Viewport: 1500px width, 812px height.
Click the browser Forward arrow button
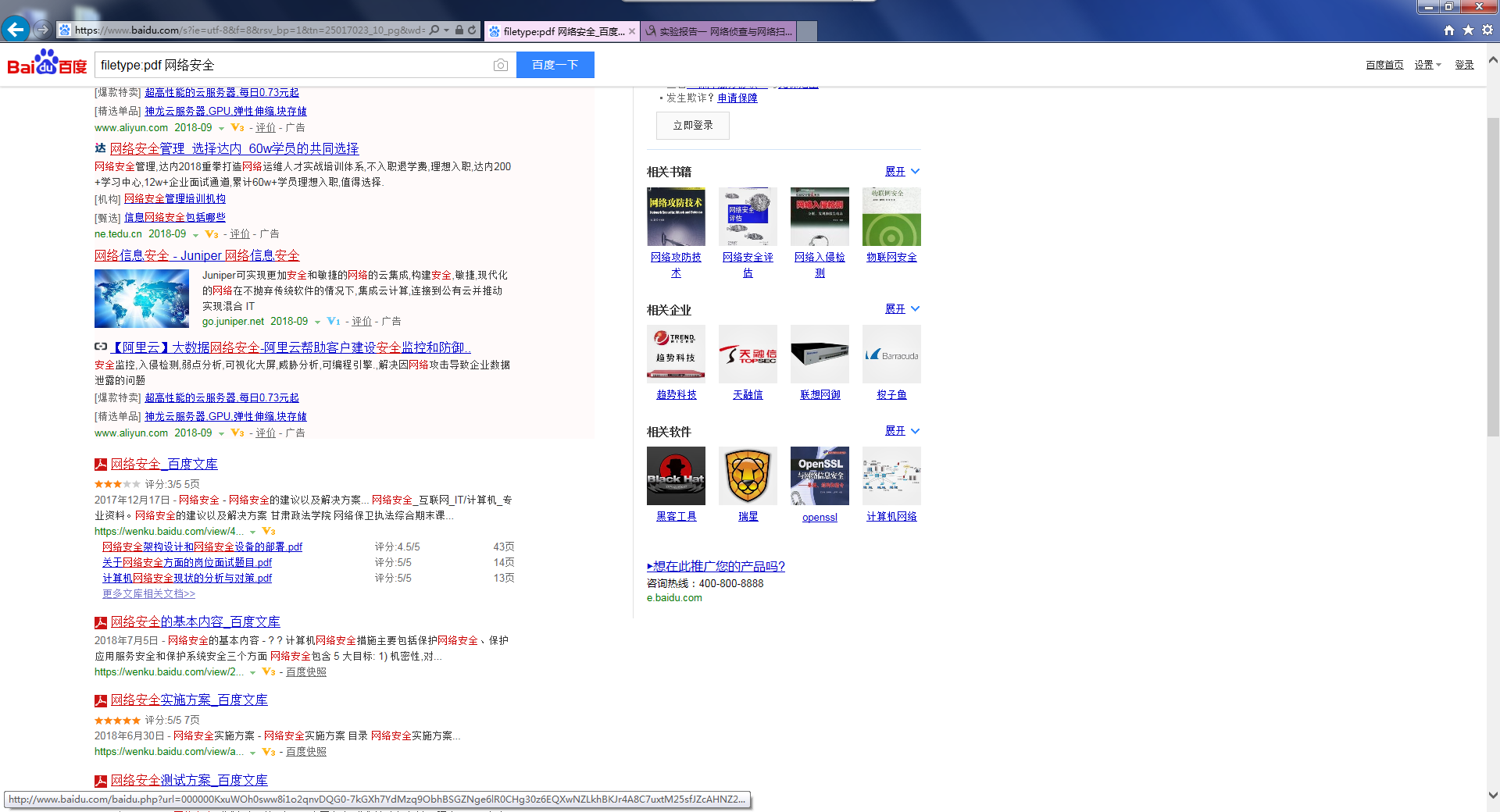click(x=43, y=30)
